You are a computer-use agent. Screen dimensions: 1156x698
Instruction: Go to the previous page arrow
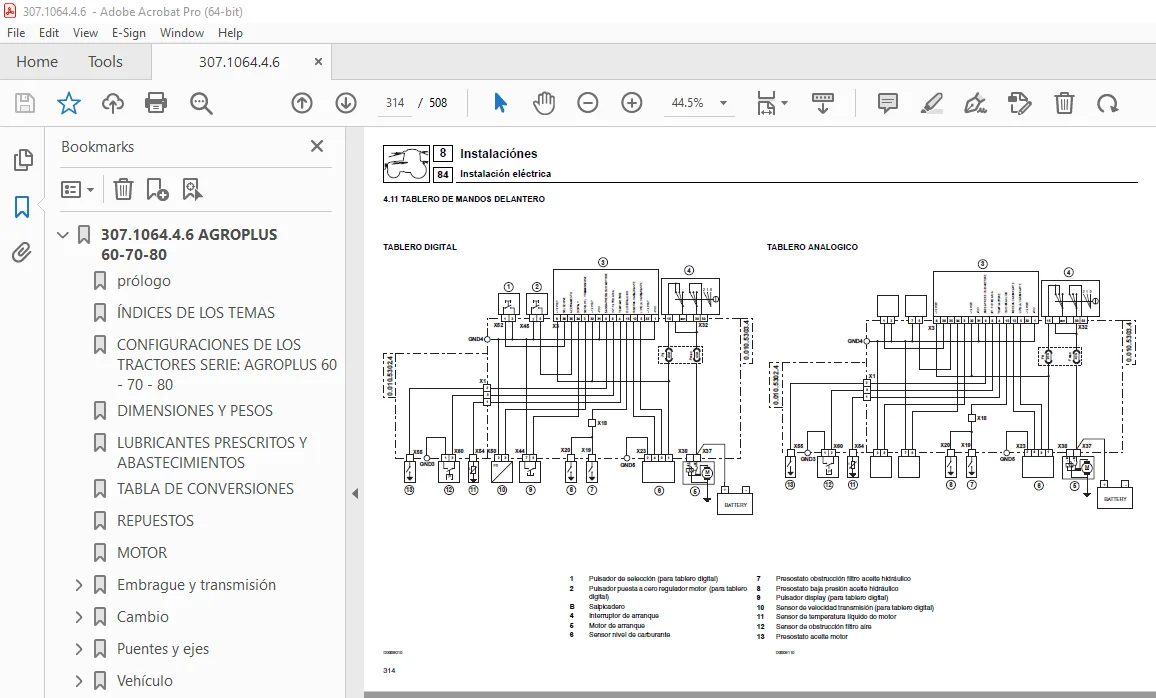(302, 103)
